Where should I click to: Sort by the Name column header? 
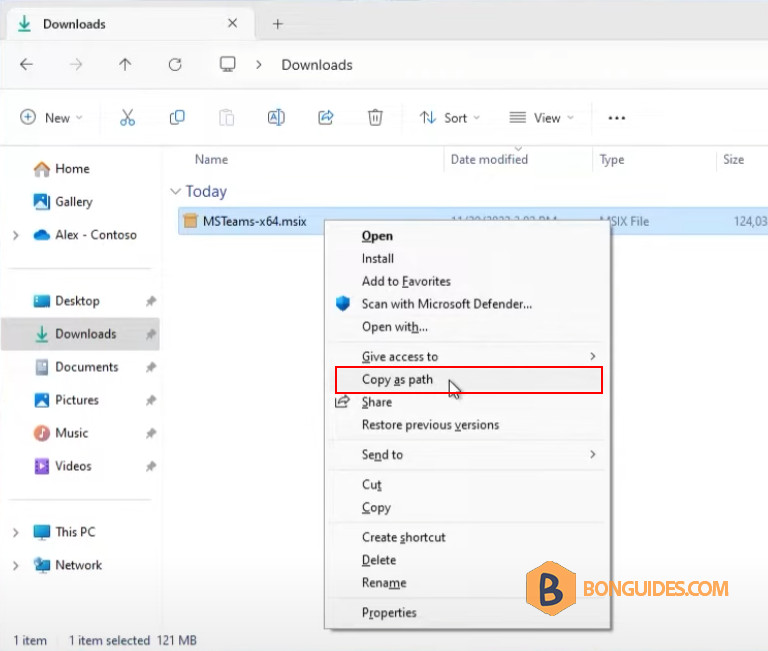click(211, 160)
